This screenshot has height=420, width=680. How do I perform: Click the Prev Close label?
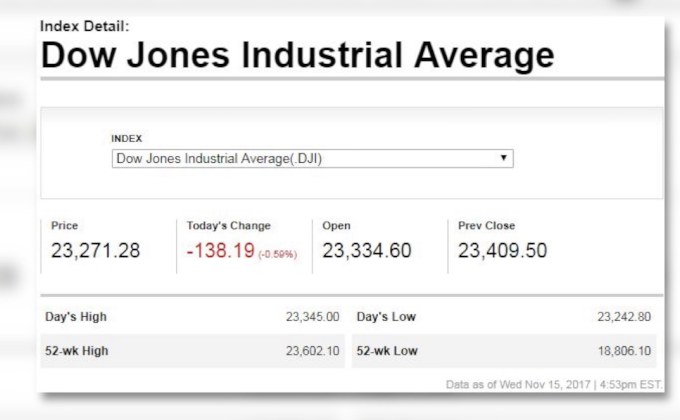487,226
